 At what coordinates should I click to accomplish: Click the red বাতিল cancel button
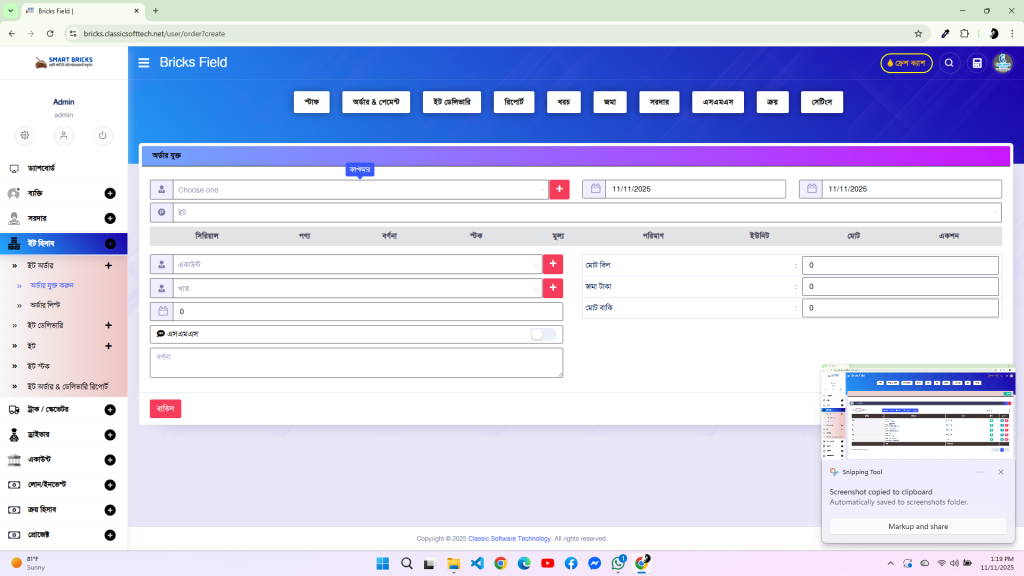point(165,408)
